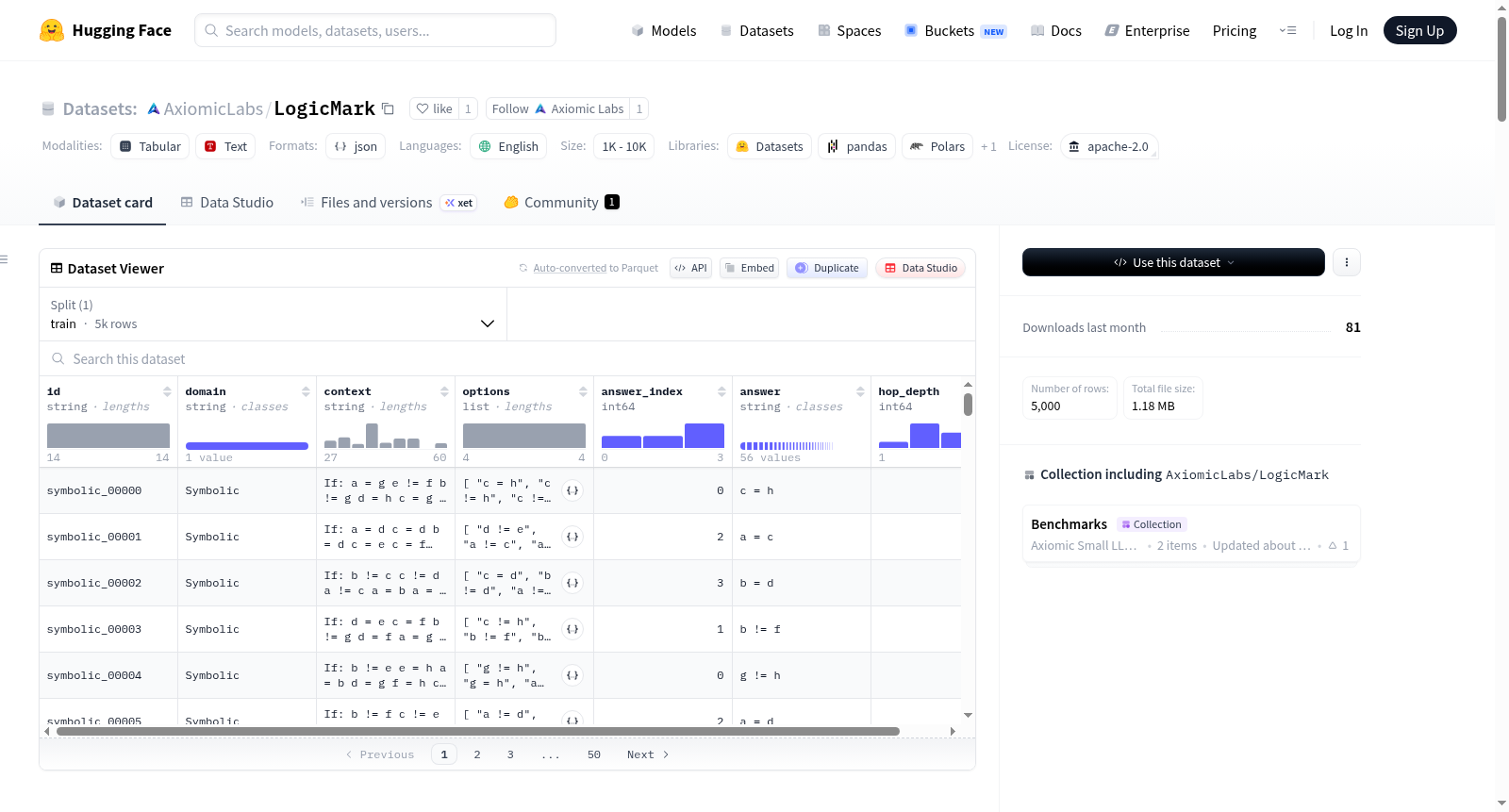Go to the Next page of rows

648,754
